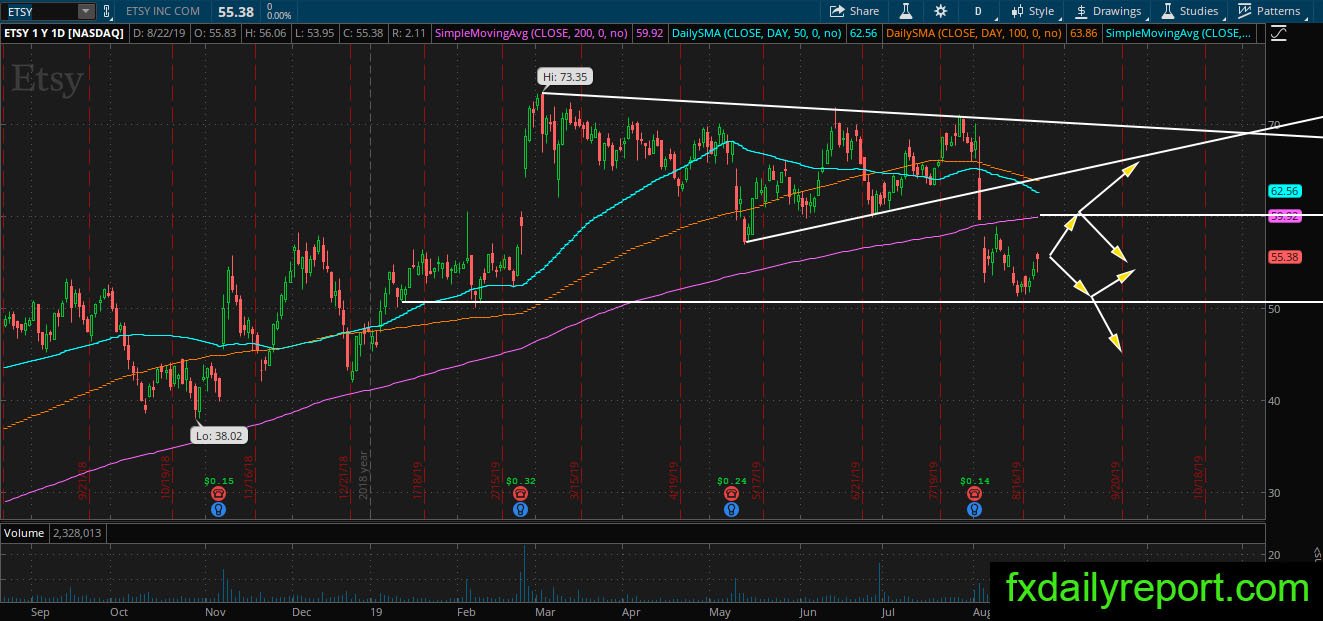The height and width of the screenshot is (621, 1323).
Task: Open the Patterns menu
Action: 1268,11
